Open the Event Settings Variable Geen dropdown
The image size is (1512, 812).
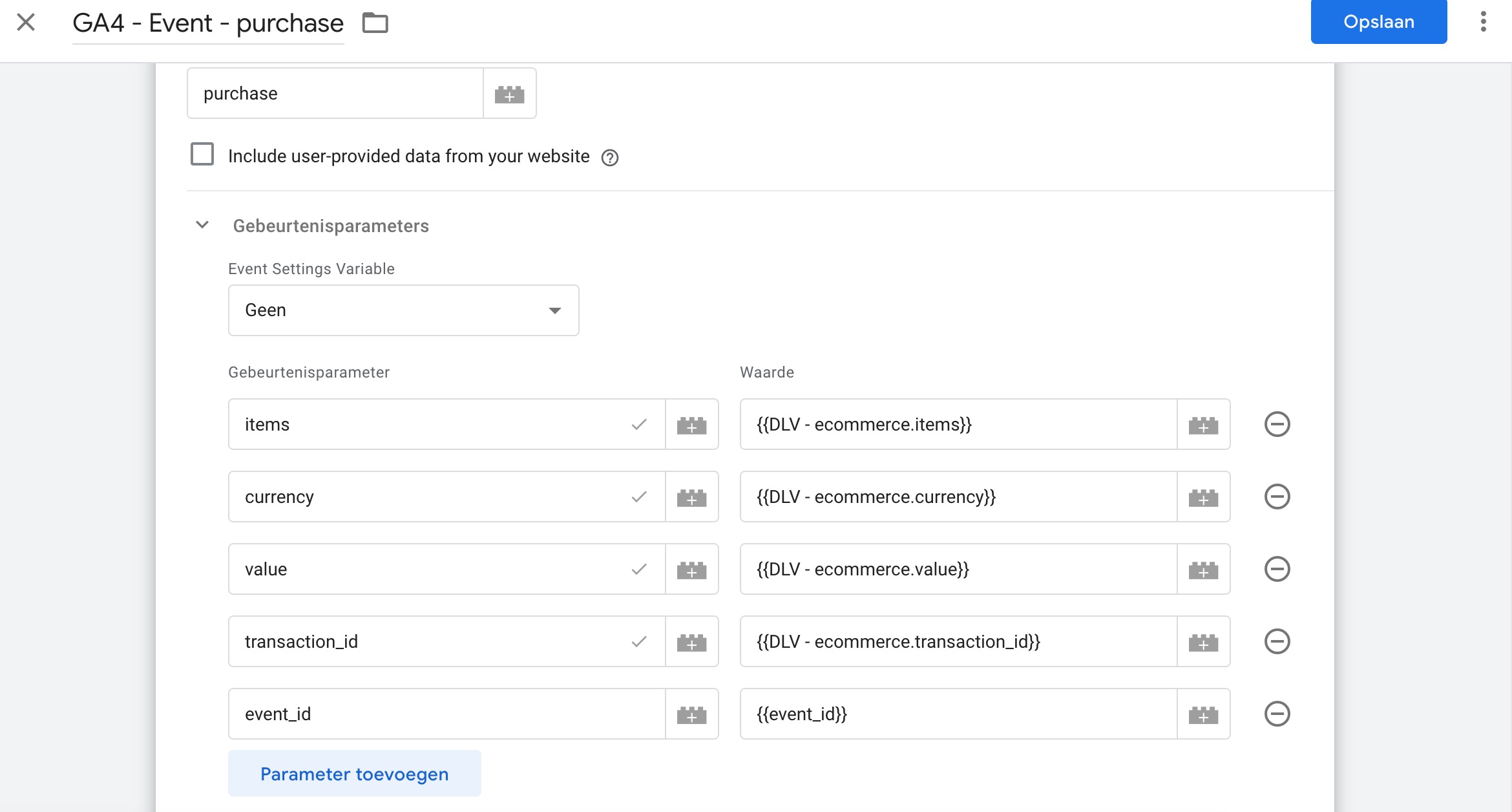click(403, 310)
